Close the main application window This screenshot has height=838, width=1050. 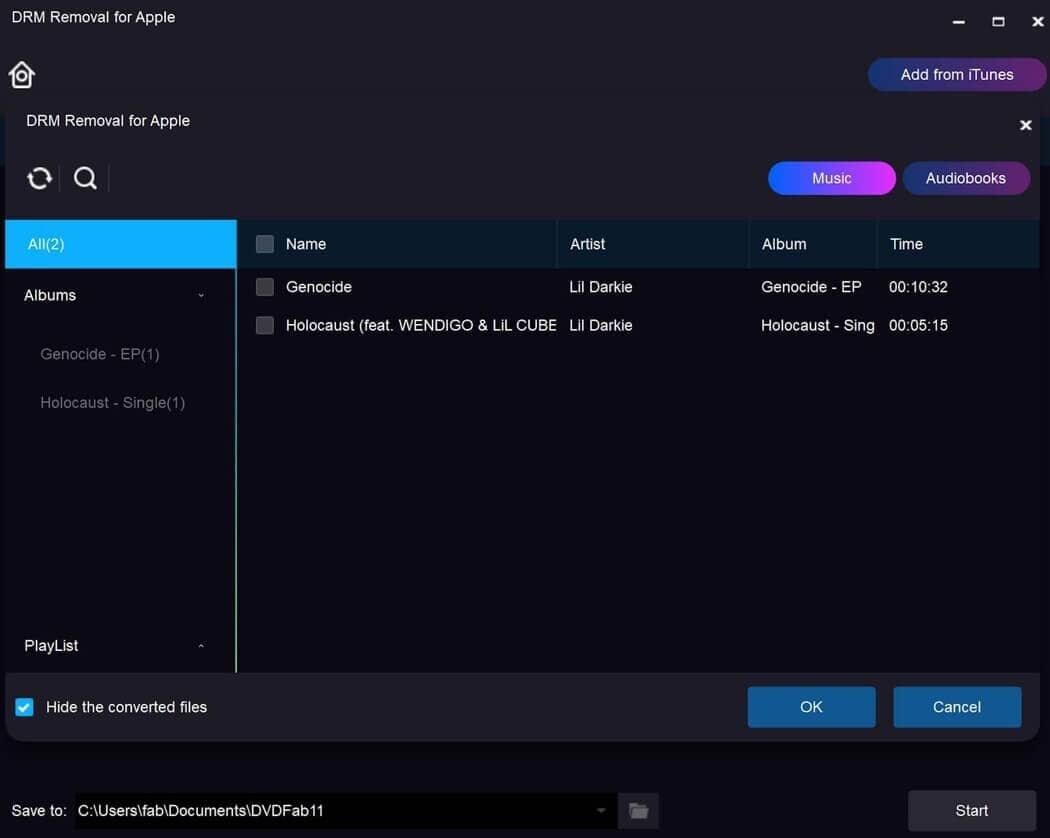(1037, 21)
